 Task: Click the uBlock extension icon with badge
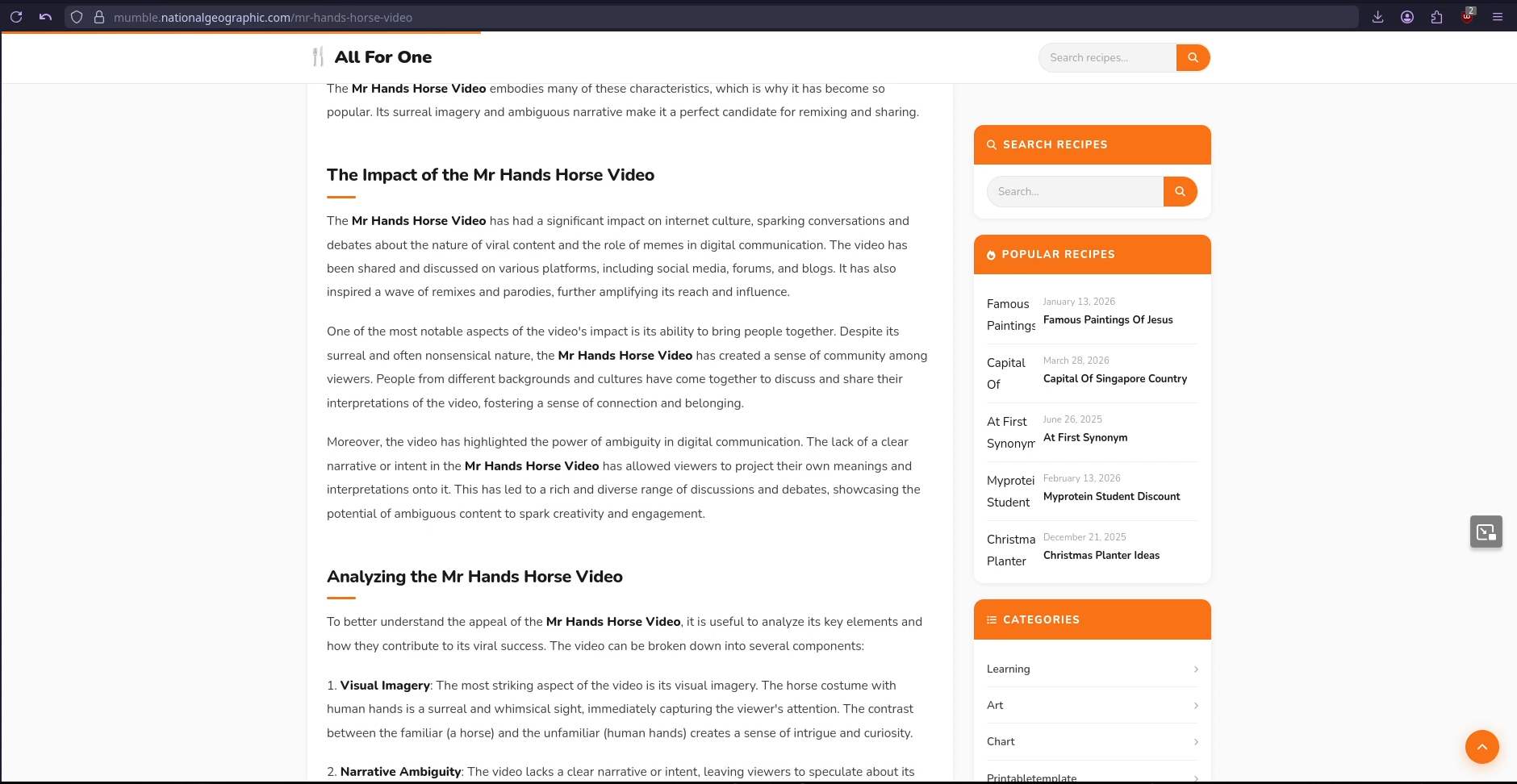[1468, 16]
